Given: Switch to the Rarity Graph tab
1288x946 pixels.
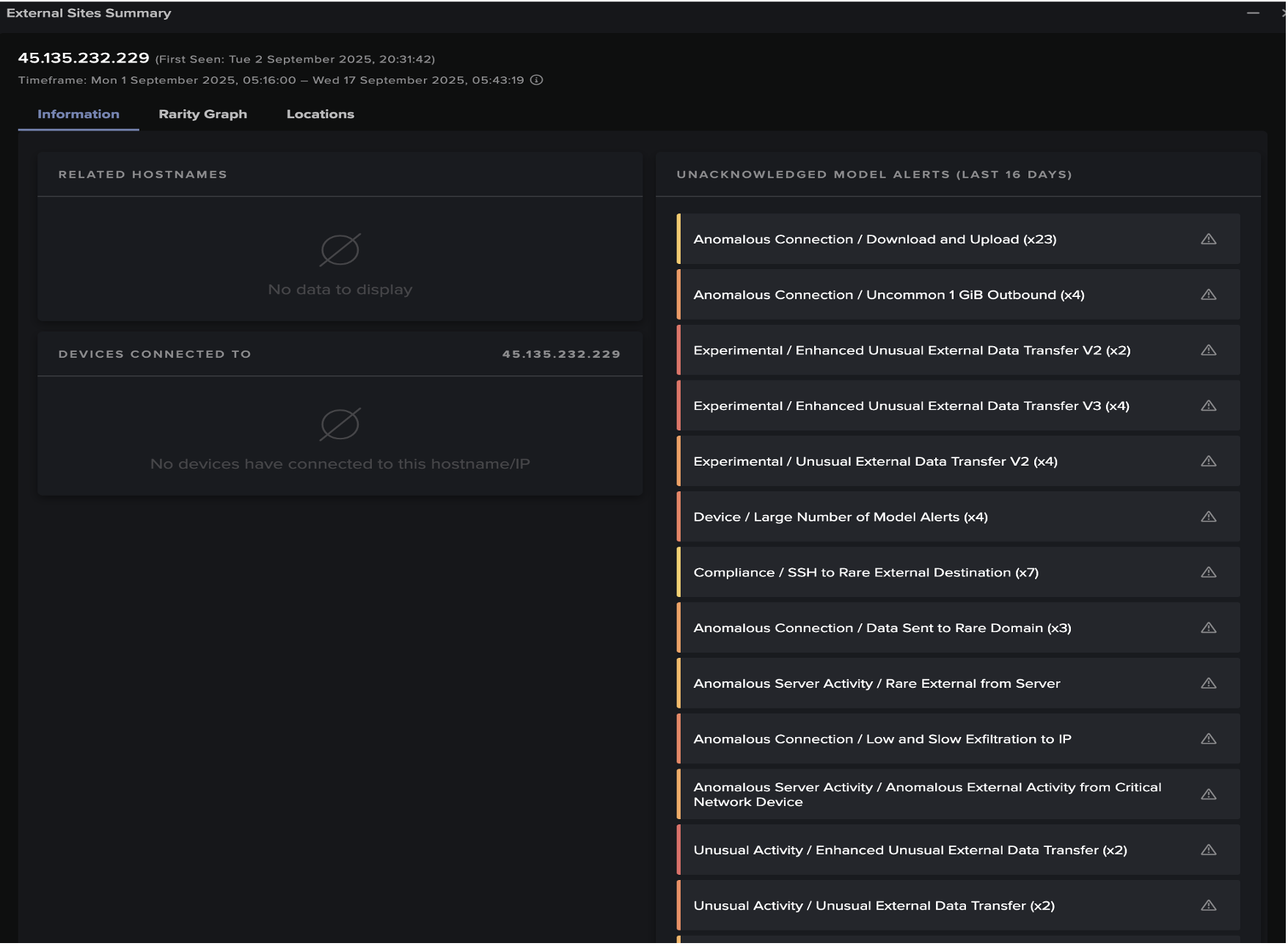Looking at the screenshot, I should (x=202, y=114).
